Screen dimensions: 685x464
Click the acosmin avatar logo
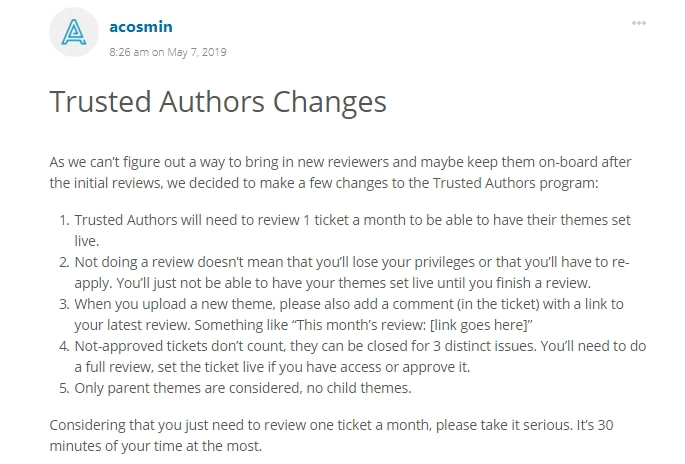coord(74,32)
